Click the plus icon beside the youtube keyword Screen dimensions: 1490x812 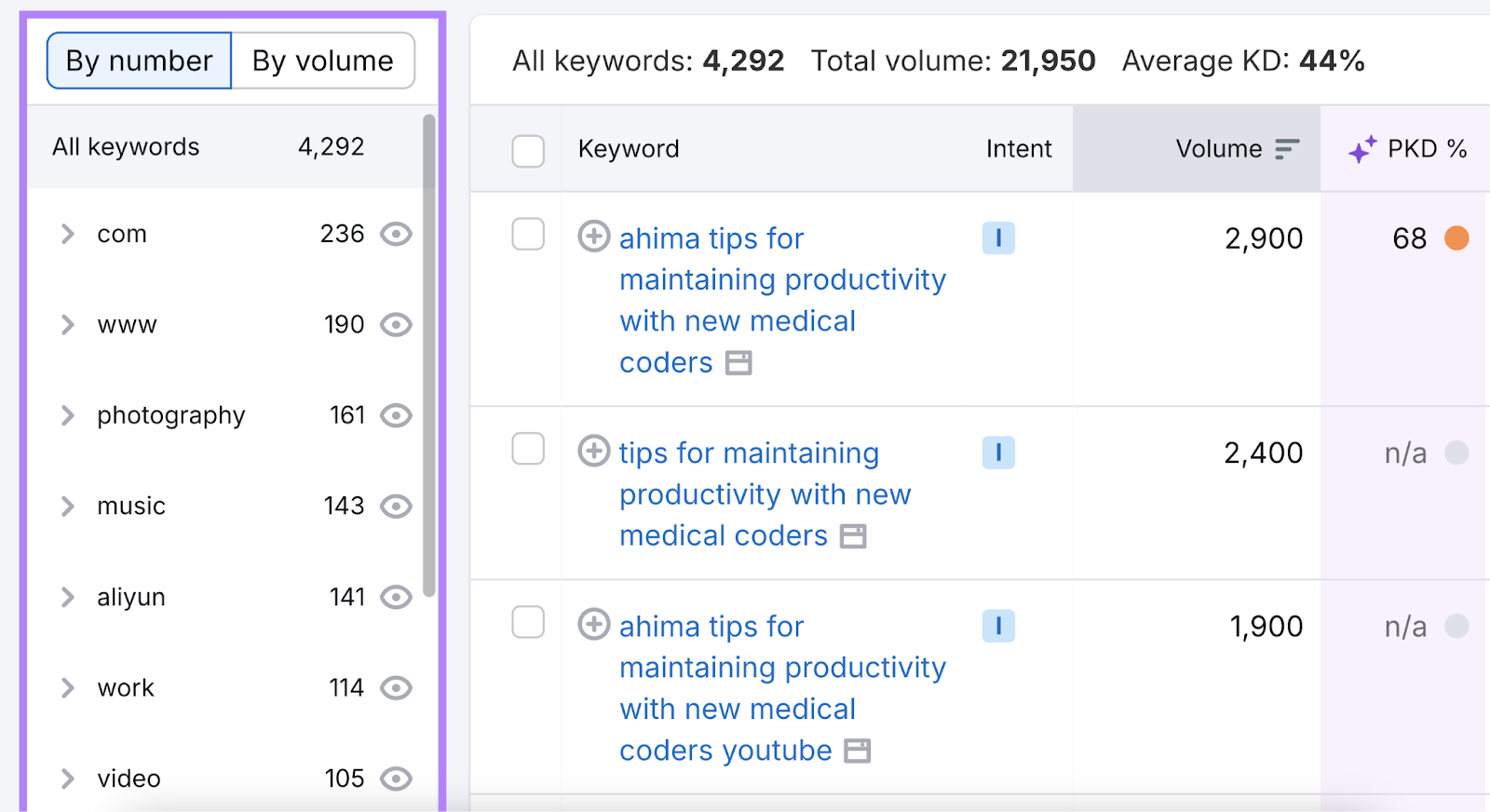click(593, 625)
